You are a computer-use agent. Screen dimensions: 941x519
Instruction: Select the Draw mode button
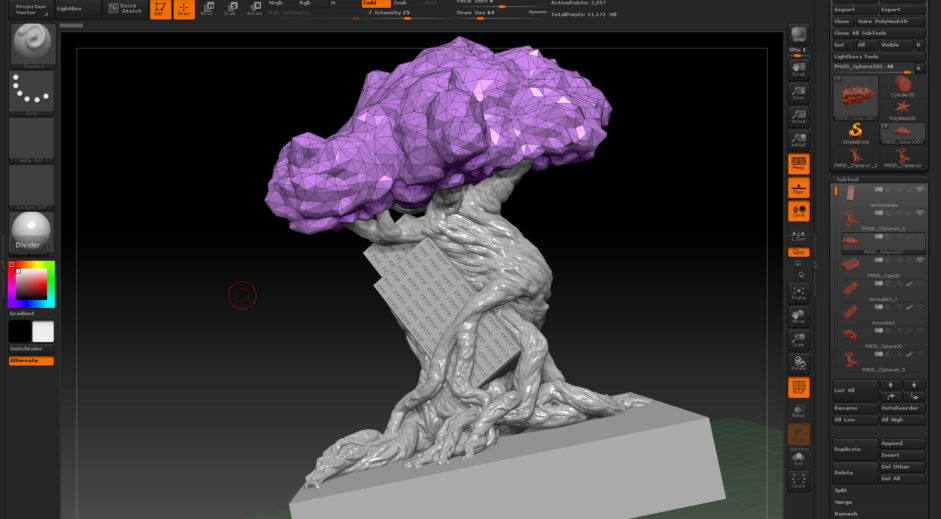(184, 10)
